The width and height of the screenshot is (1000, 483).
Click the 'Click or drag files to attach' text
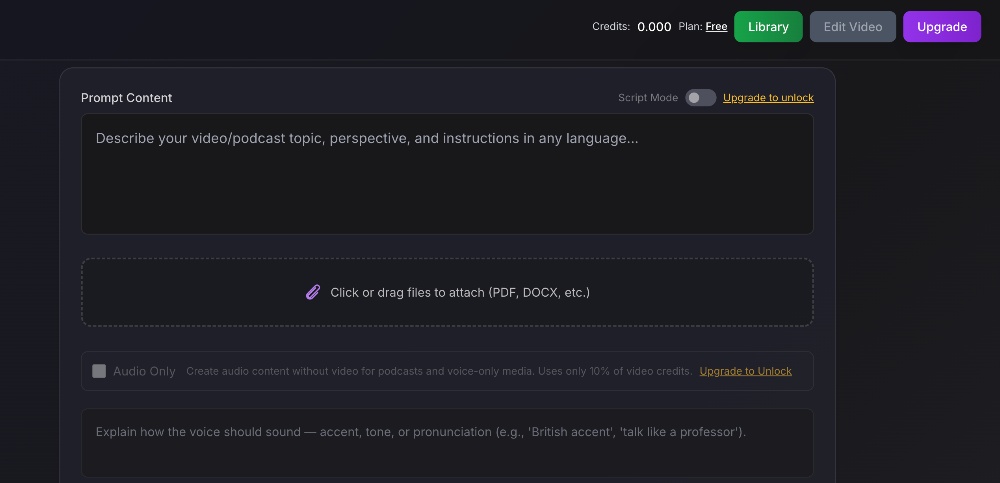point(460,293)
